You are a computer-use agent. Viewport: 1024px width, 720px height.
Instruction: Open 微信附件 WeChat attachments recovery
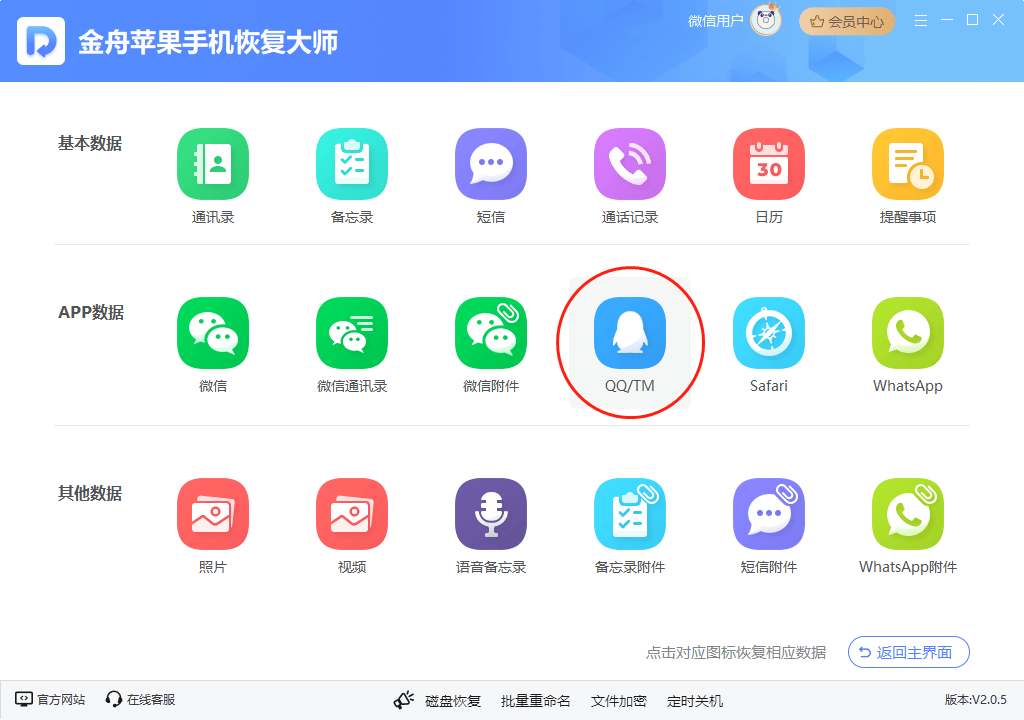(x=491, y=334)
